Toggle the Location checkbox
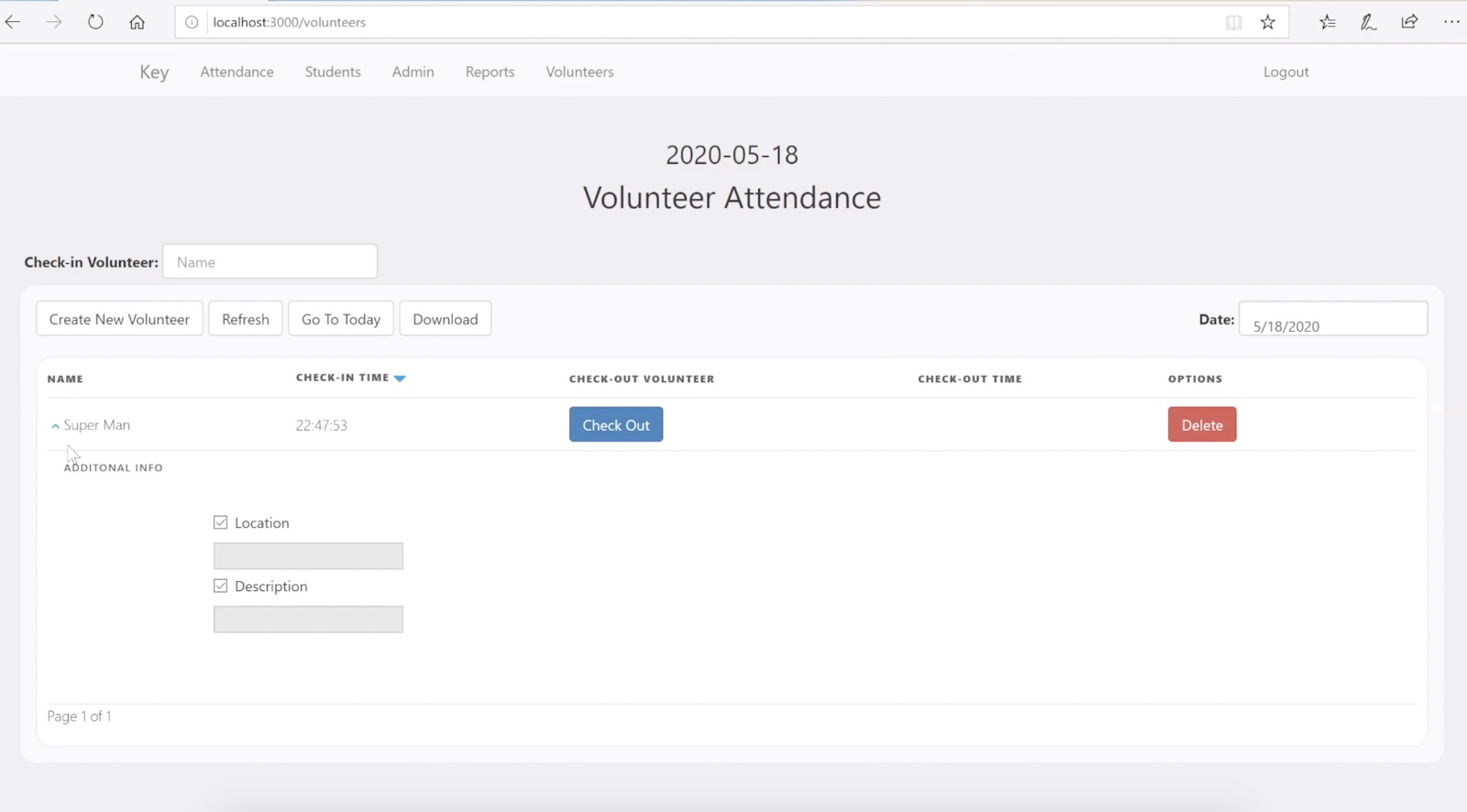This screenshot has width=1467, height=812. [220, 522]
